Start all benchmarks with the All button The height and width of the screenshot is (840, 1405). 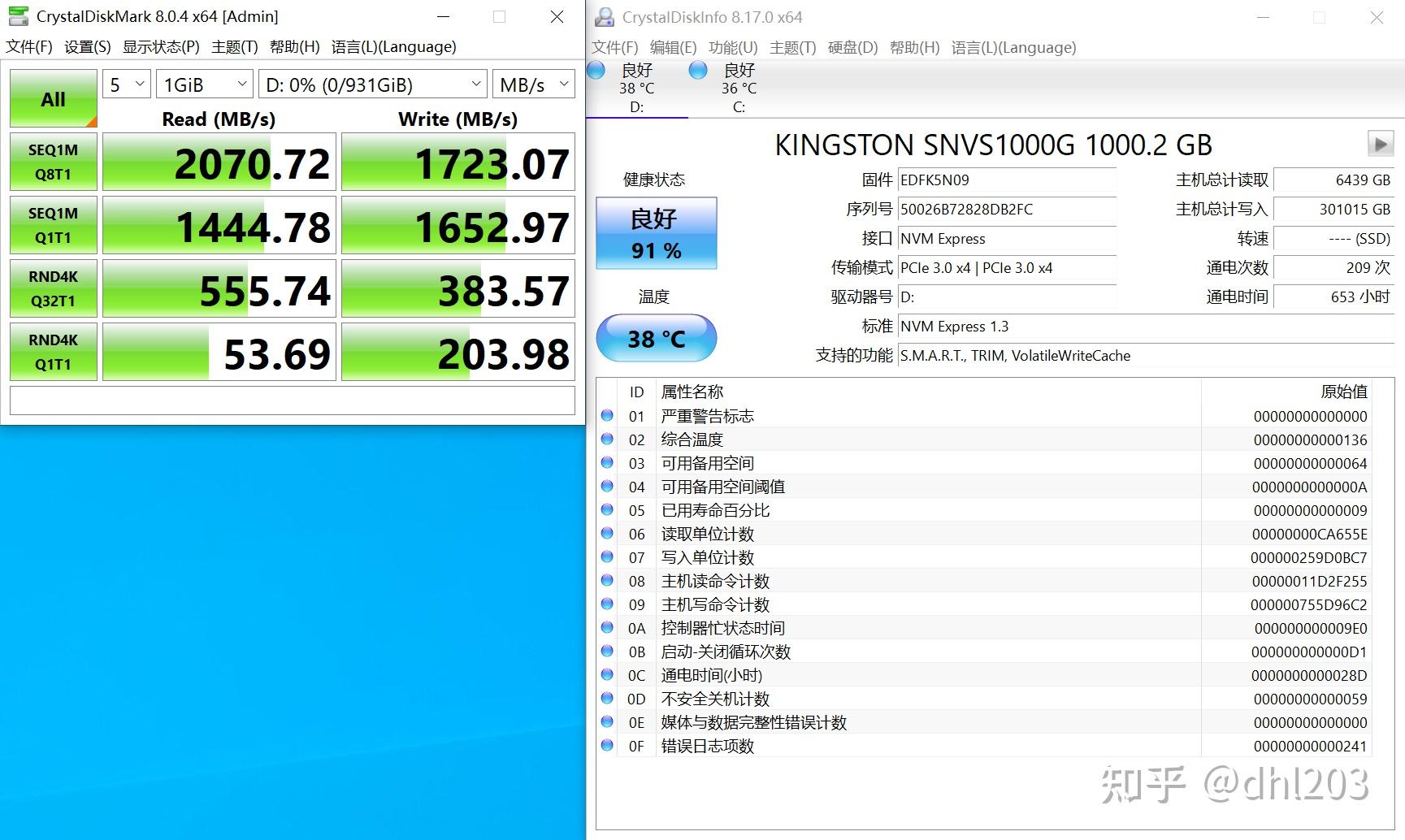point(52,98)
